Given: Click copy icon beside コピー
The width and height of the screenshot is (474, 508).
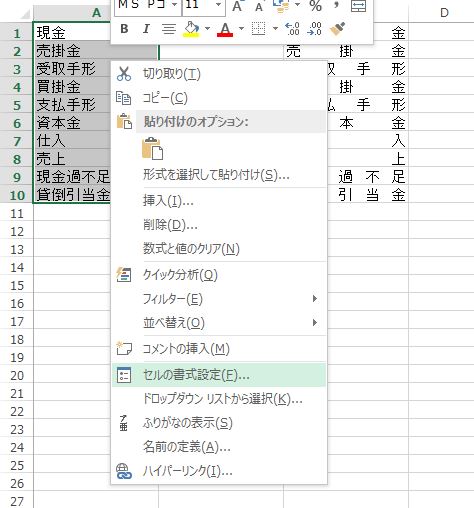Looking at the screenshot, I should [124, 98].
